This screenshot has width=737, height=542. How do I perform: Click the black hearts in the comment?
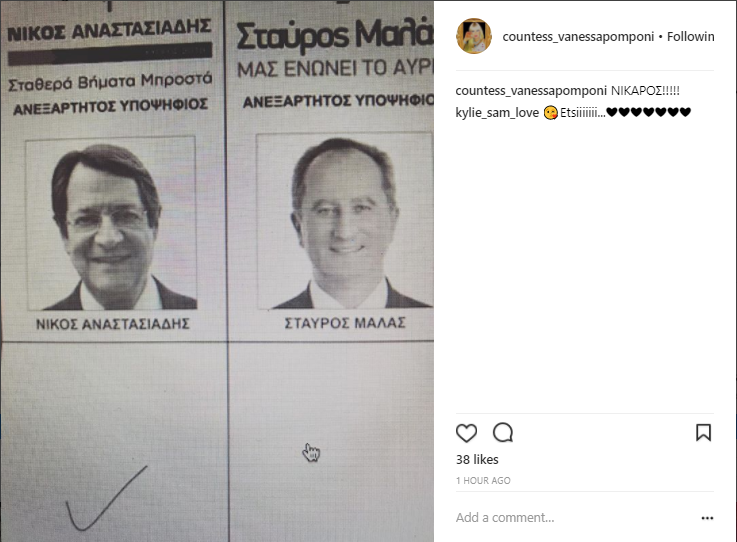(649, 112)
